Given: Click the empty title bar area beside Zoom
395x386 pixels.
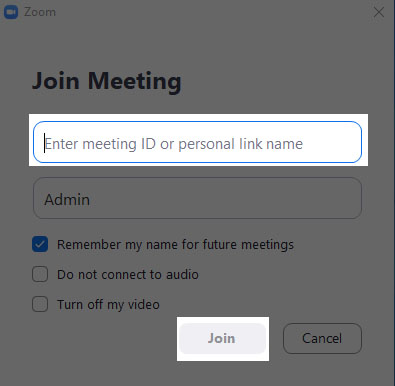Looking at the screenshot, I should point(213,12).
